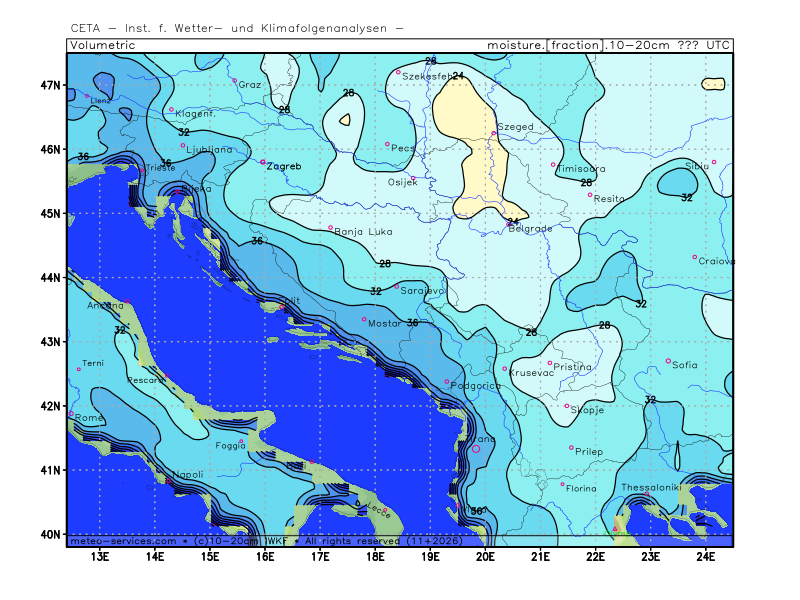Click the Zagreb city marker
This screenshot has height=600, width=800.
coord(263,161)
